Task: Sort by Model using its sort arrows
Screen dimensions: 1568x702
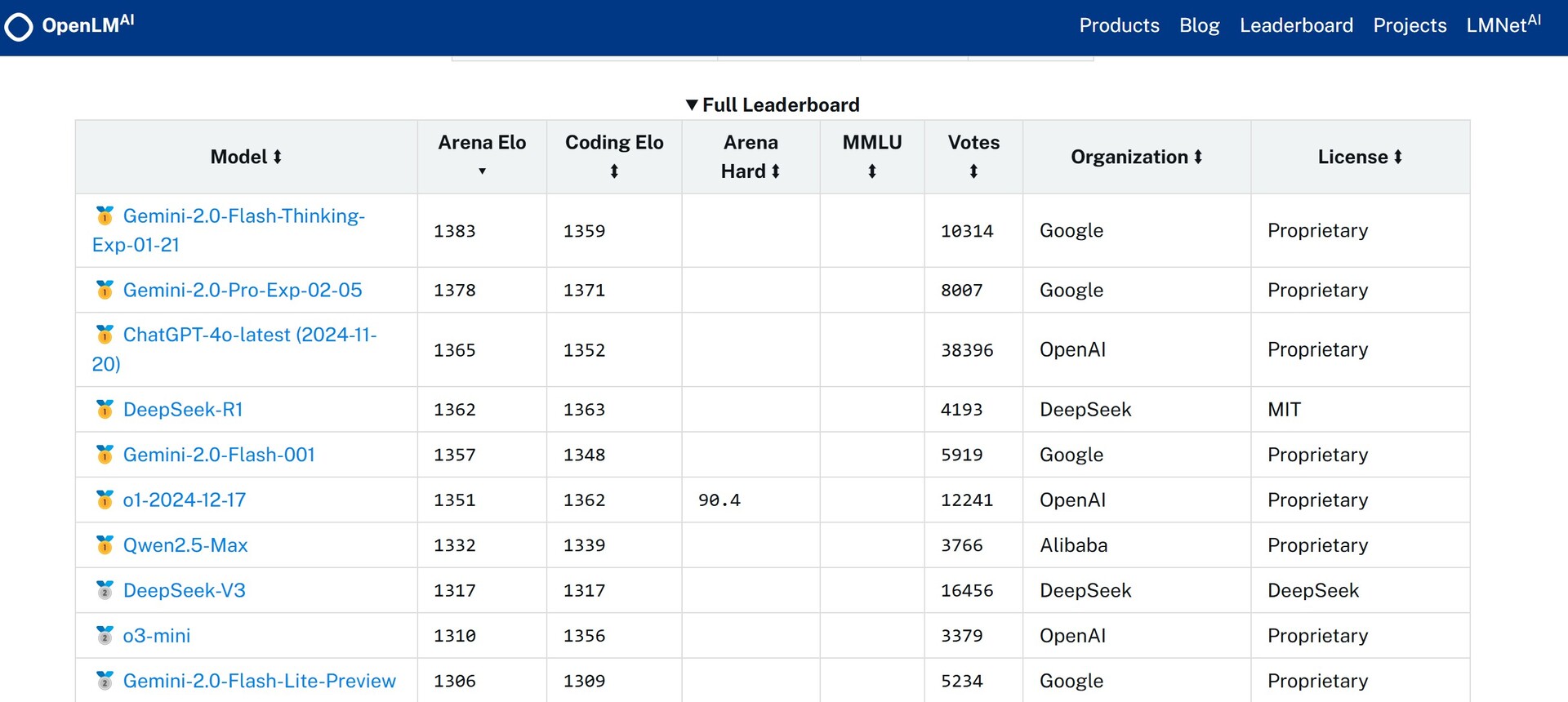Action: tap(278, 157)
